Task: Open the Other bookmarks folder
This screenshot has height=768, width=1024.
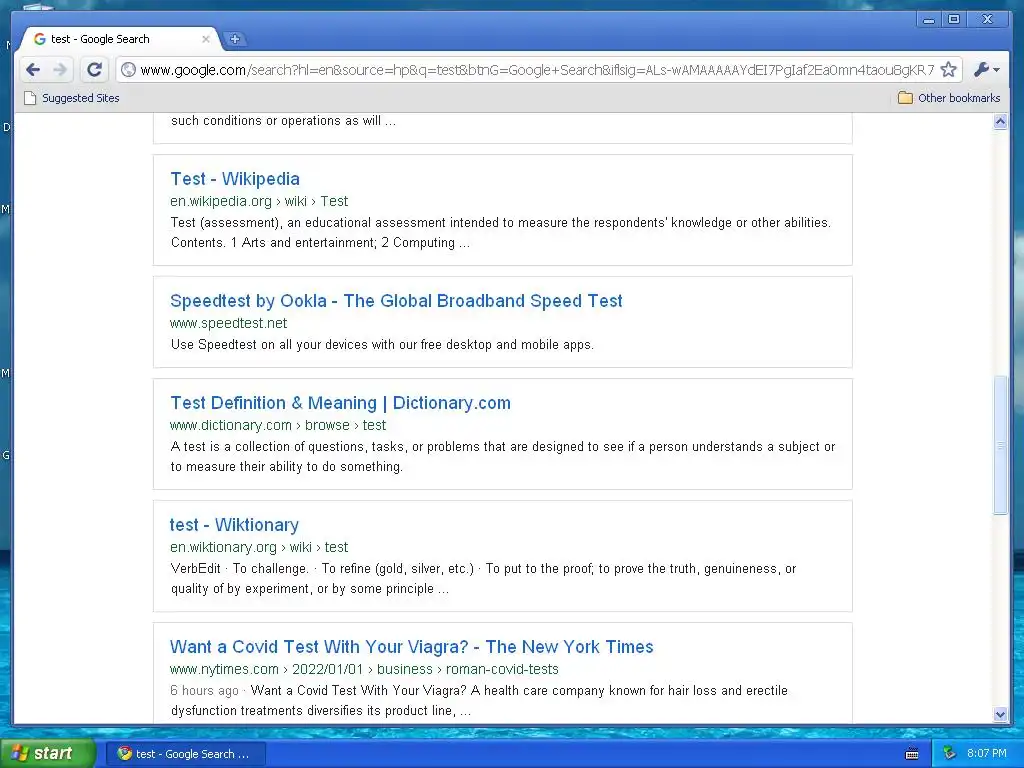Action: pos(949,98)
